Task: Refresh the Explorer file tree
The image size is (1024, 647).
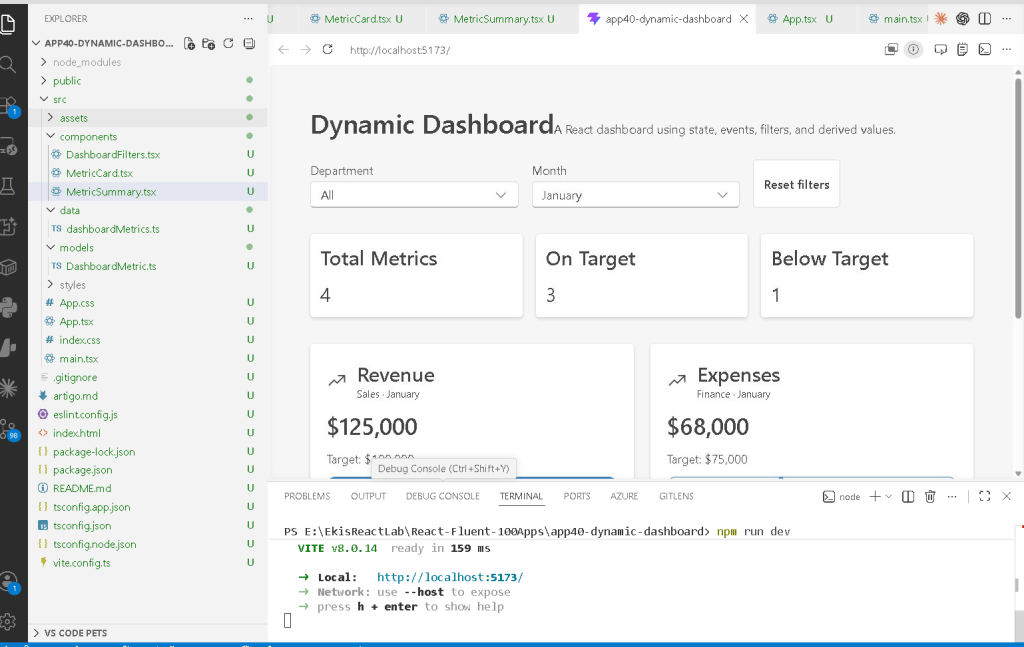Action: tap(229, 44)
